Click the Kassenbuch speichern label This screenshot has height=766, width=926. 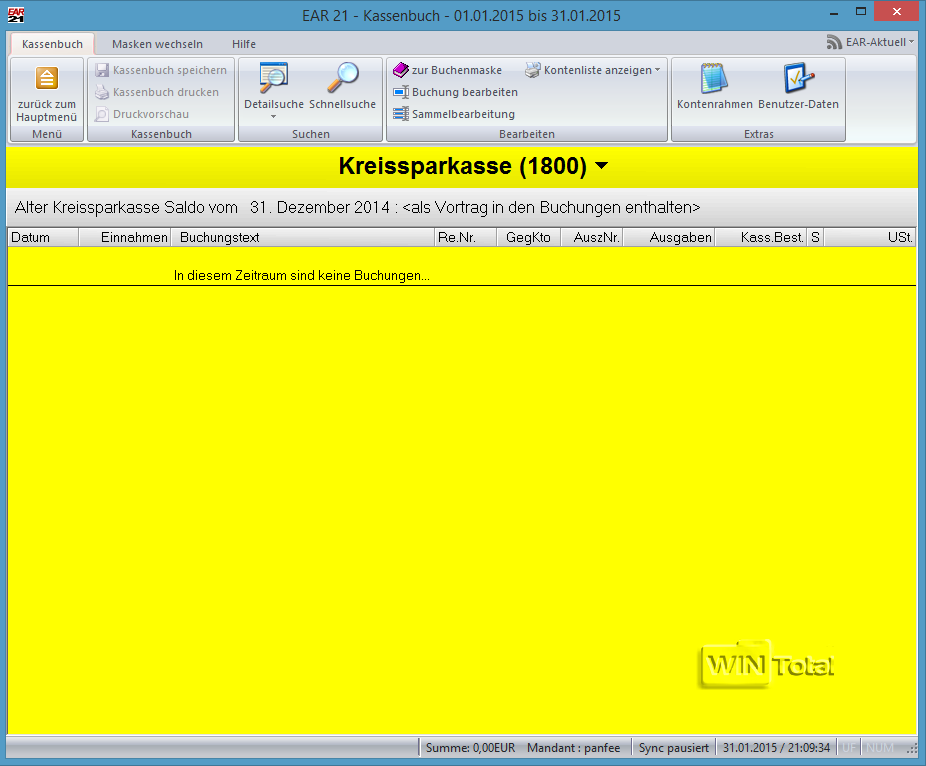coord(170,70)
